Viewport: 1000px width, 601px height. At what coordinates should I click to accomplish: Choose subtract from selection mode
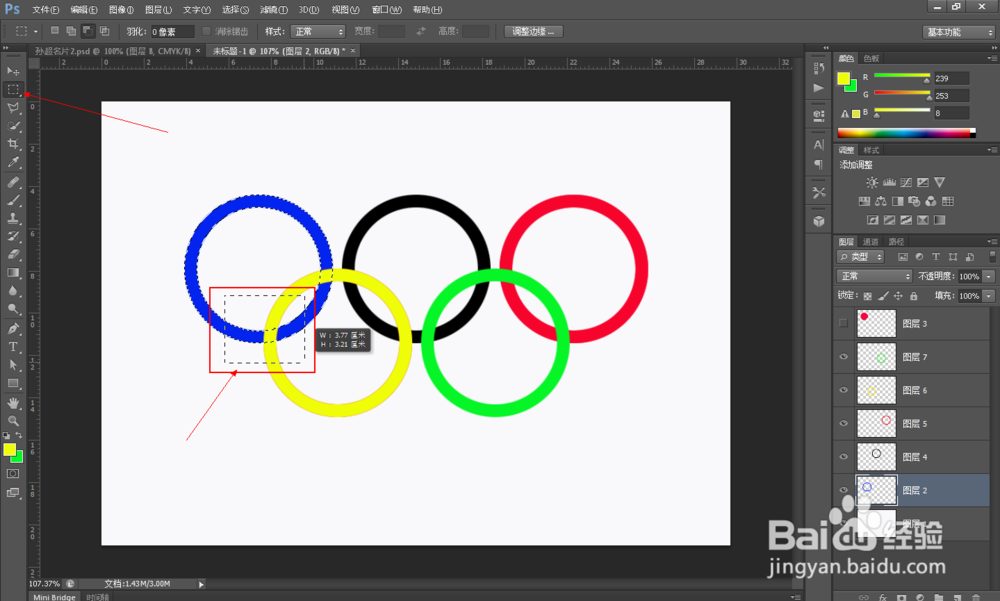pyautogui.click(x=87, y=31)
